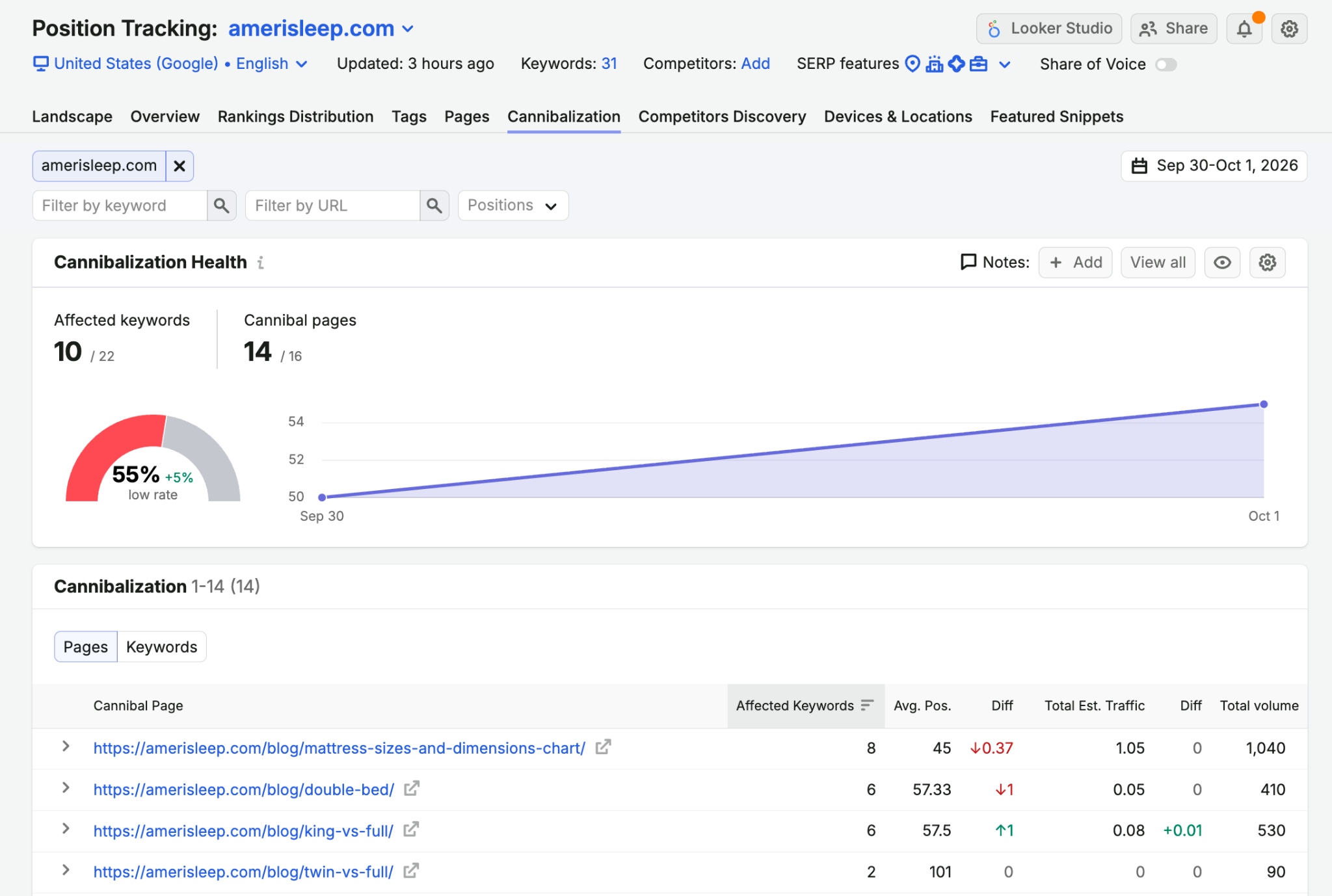Select the Pages view toggle
The width and height of the screenshot is (1332, 896).
point(86,647)
